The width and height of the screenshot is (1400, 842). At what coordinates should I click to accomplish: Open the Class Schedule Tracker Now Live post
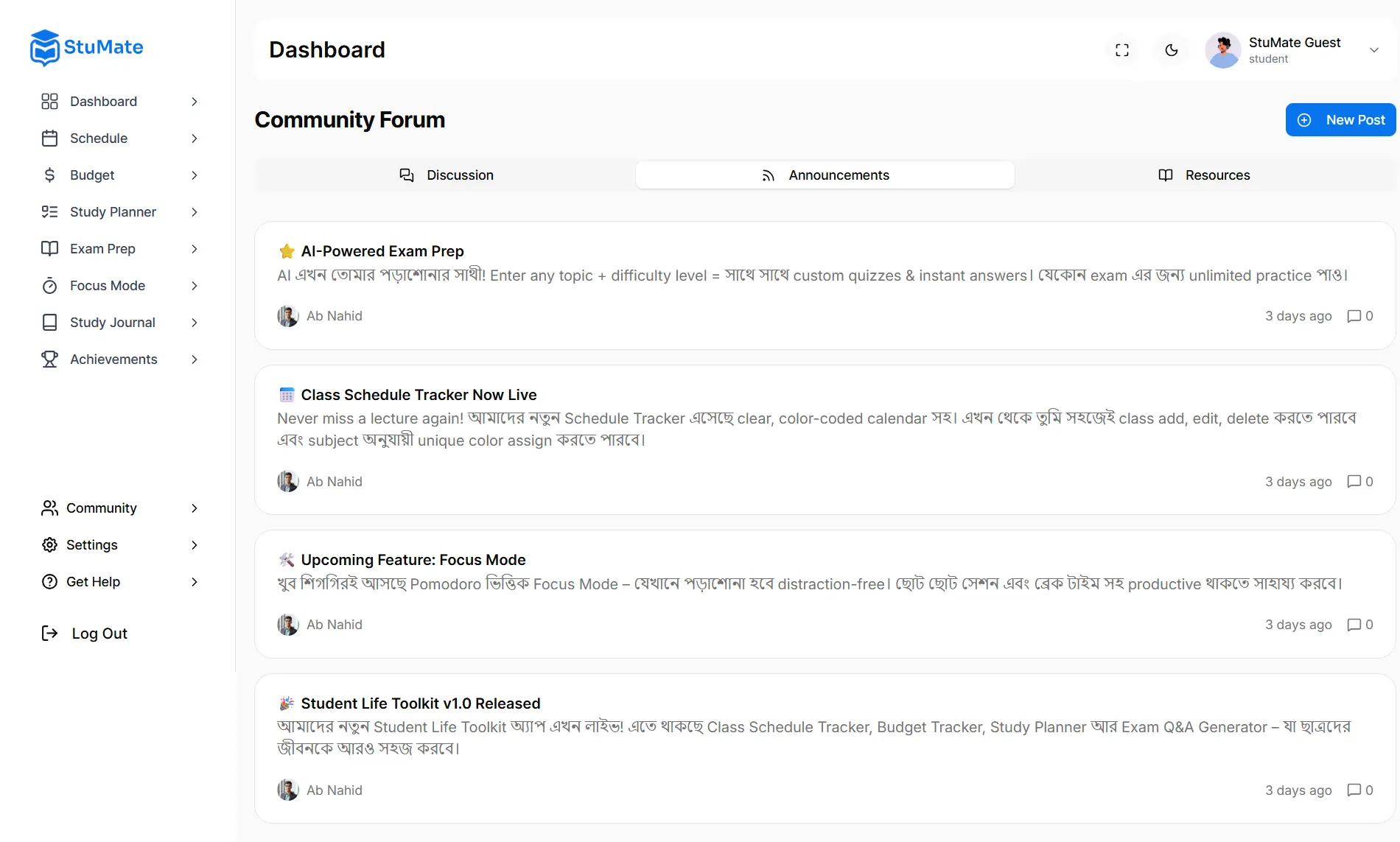pyautogui.click(x=419, y=395)
